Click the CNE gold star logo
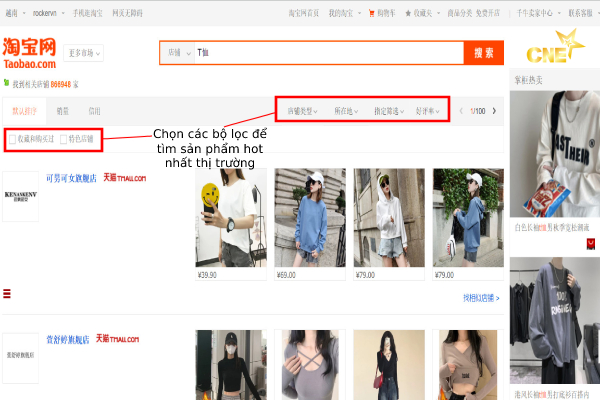 point(556,47)
